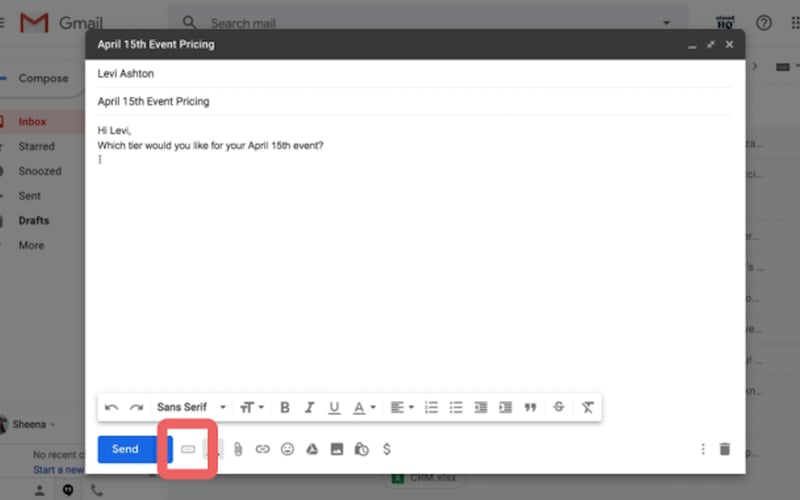This screenshot has width=800, height=500.
Task: Open search options dropdown arrow
Action: (666, 23)
